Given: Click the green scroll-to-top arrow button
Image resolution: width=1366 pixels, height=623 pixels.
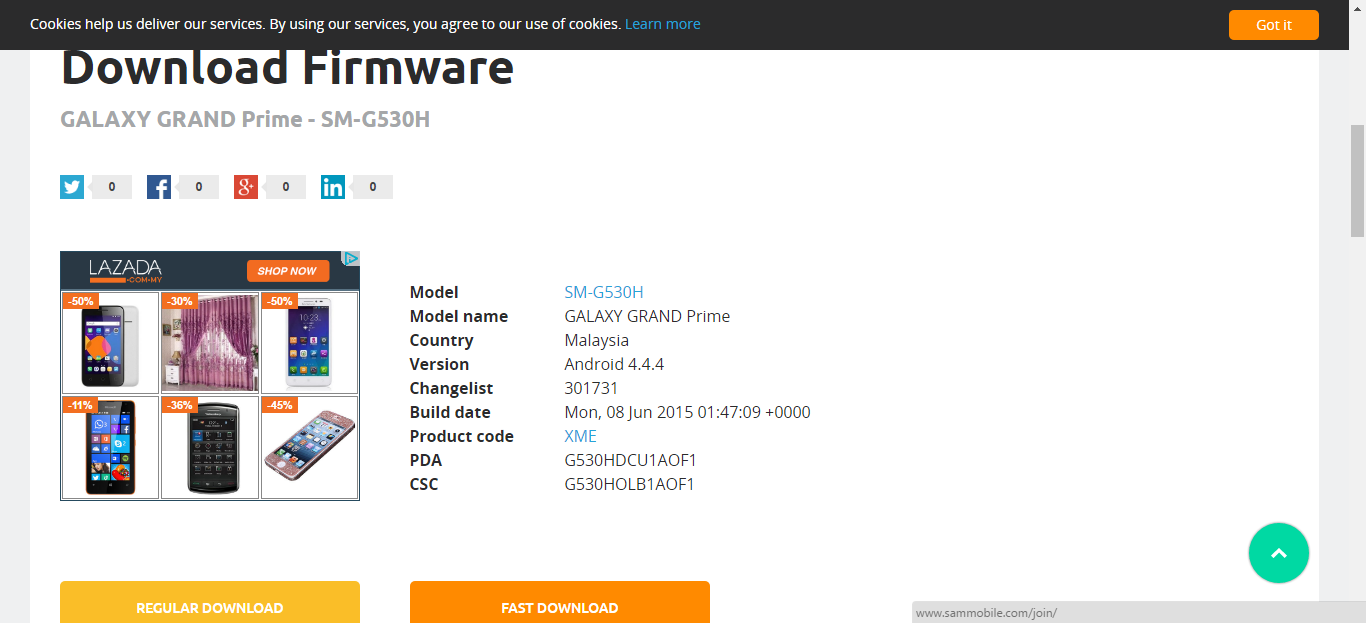Looking at the screenshot, I should coord(1279,553).
